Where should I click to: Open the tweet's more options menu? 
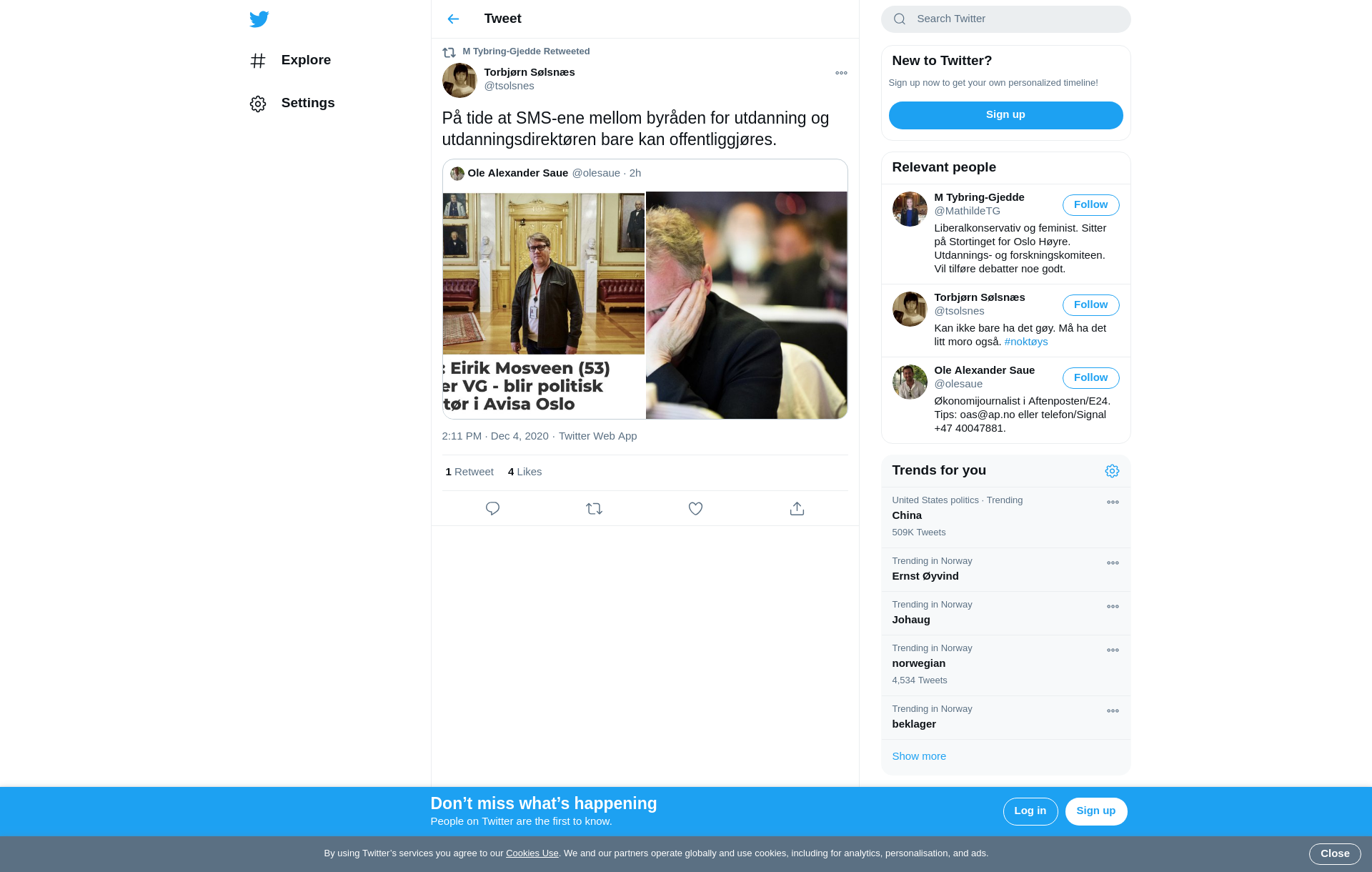841,73
